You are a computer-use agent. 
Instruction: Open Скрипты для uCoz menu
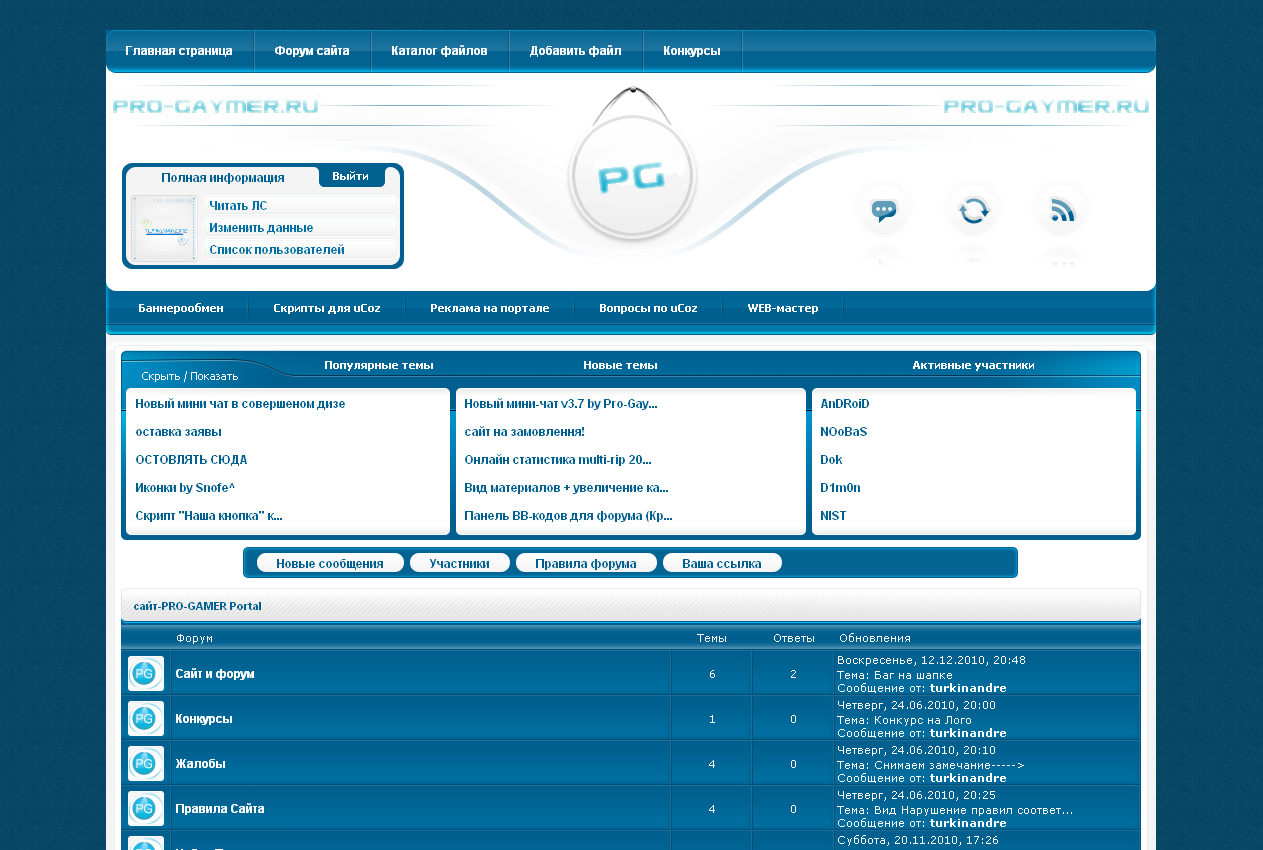327,308
